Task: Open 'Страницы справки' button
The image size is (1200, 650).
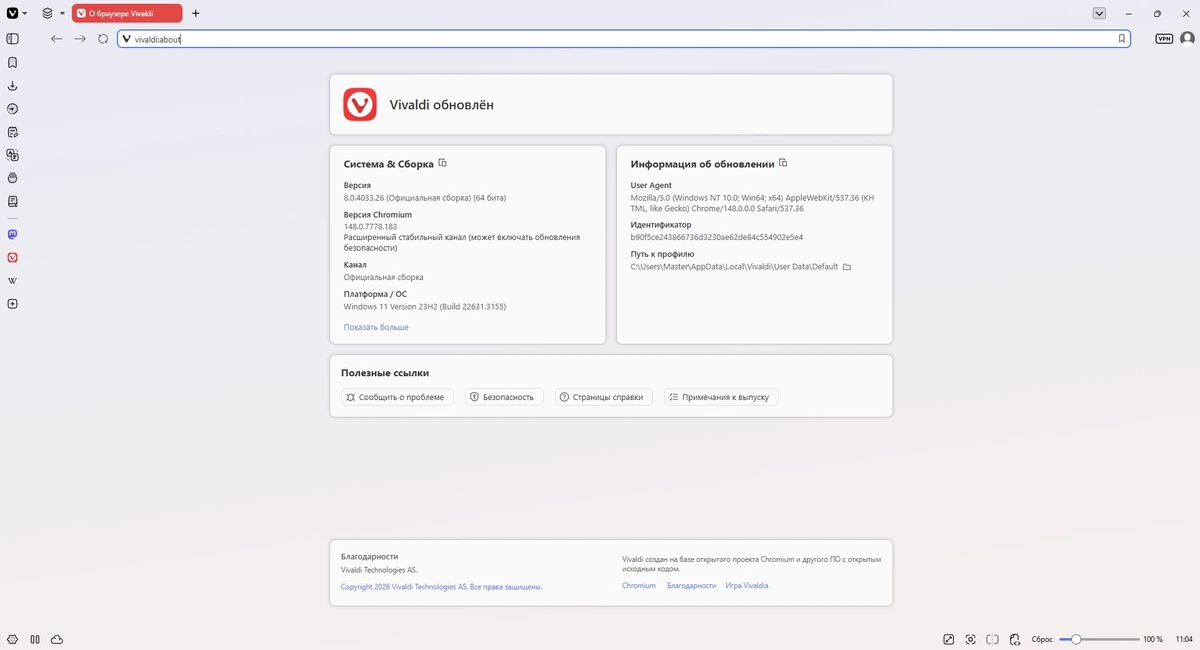Action: [x=604, y=397]
